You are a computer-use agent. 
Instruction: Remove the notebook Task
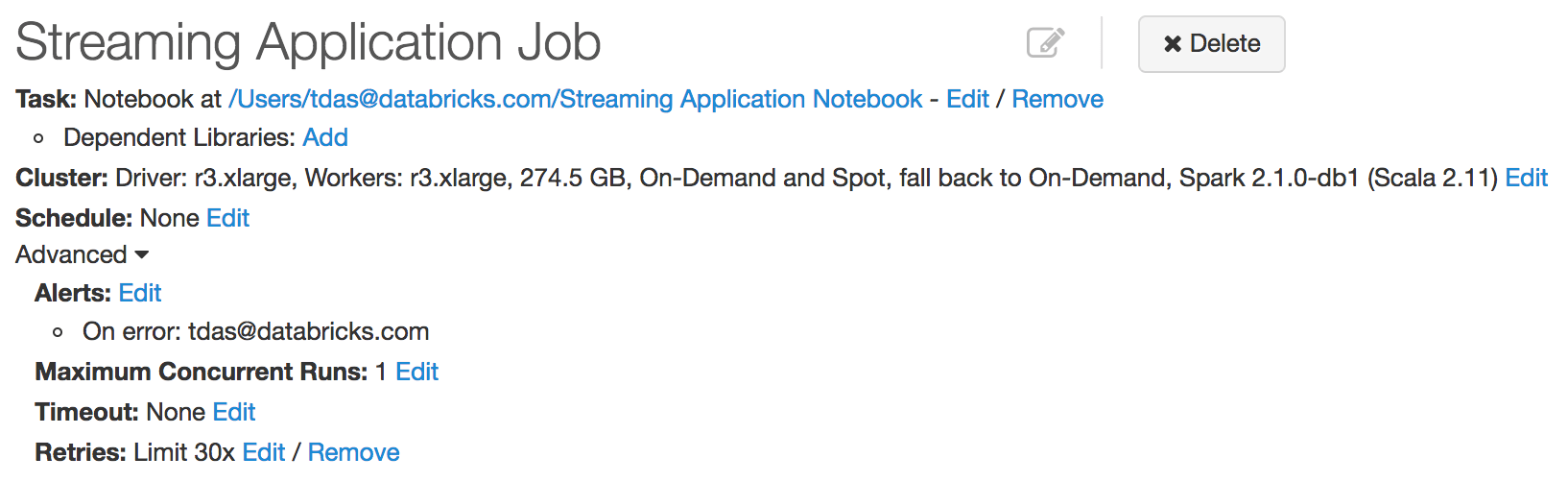point(1057,99)
